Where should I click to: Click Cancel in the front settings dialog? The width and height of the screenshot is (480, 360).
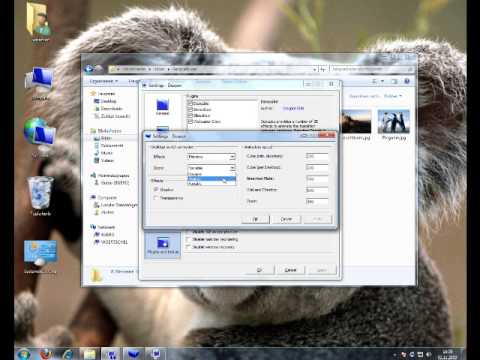pyautogui.click(x=286, y=219)
